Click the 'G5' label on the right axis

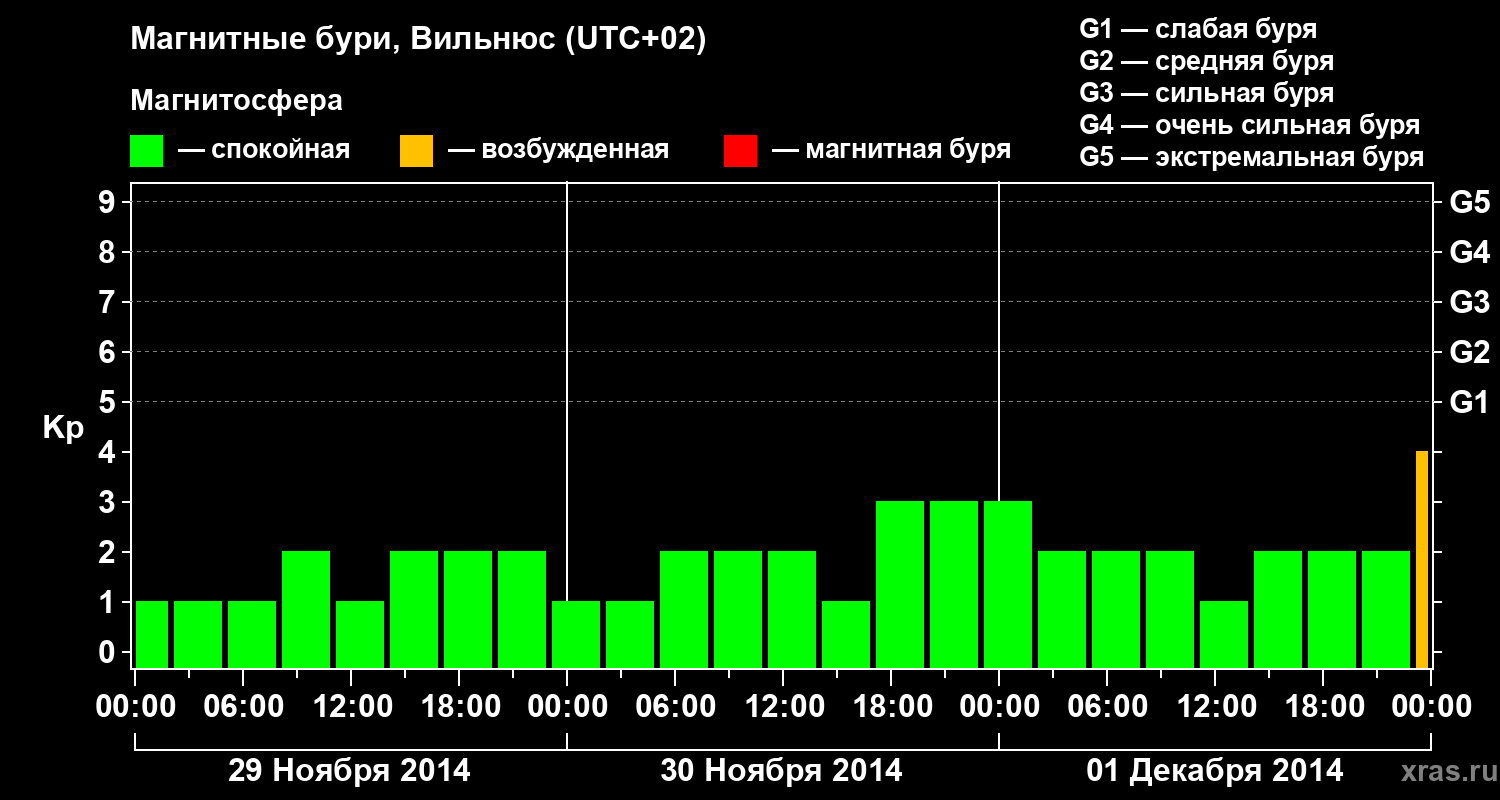[1469, 202]
